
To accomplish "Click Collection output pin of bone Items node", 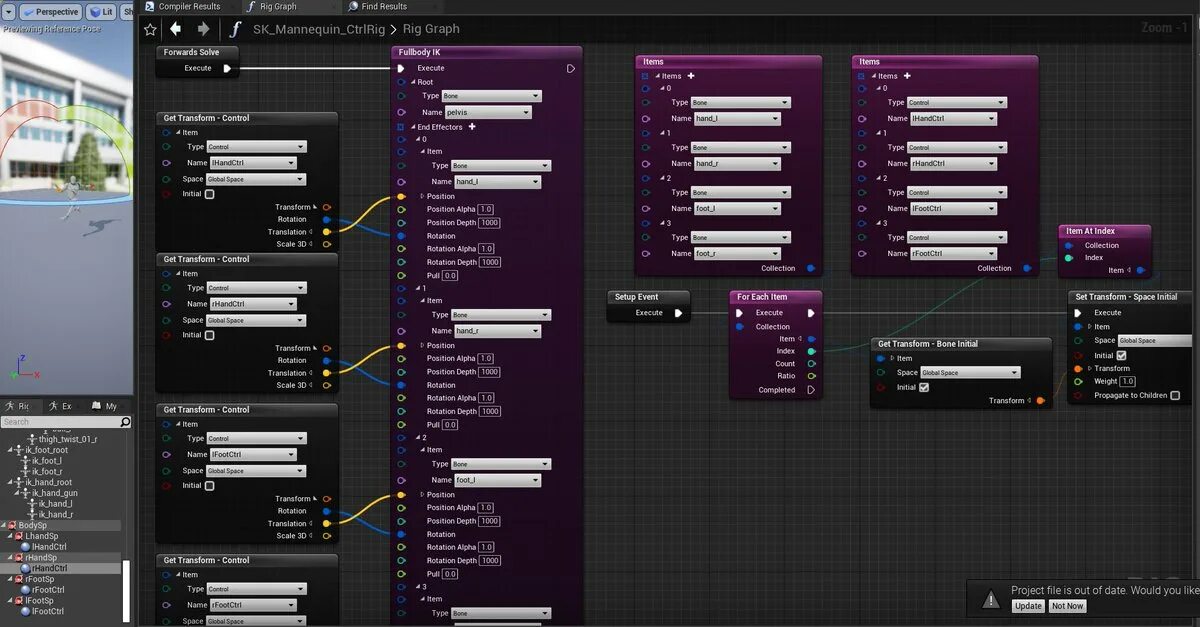I will [x=810, y=268].
